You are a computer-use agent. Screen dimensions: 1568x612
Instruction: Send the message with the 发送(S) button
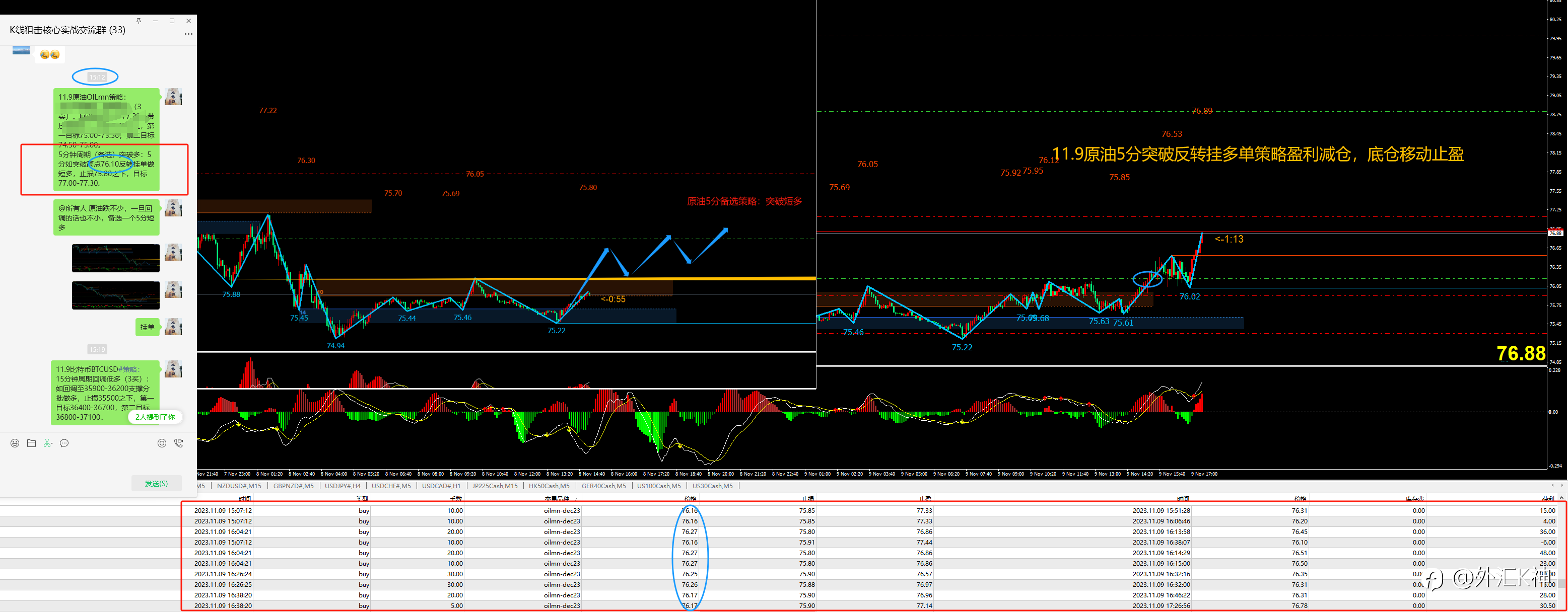(157, 484)
